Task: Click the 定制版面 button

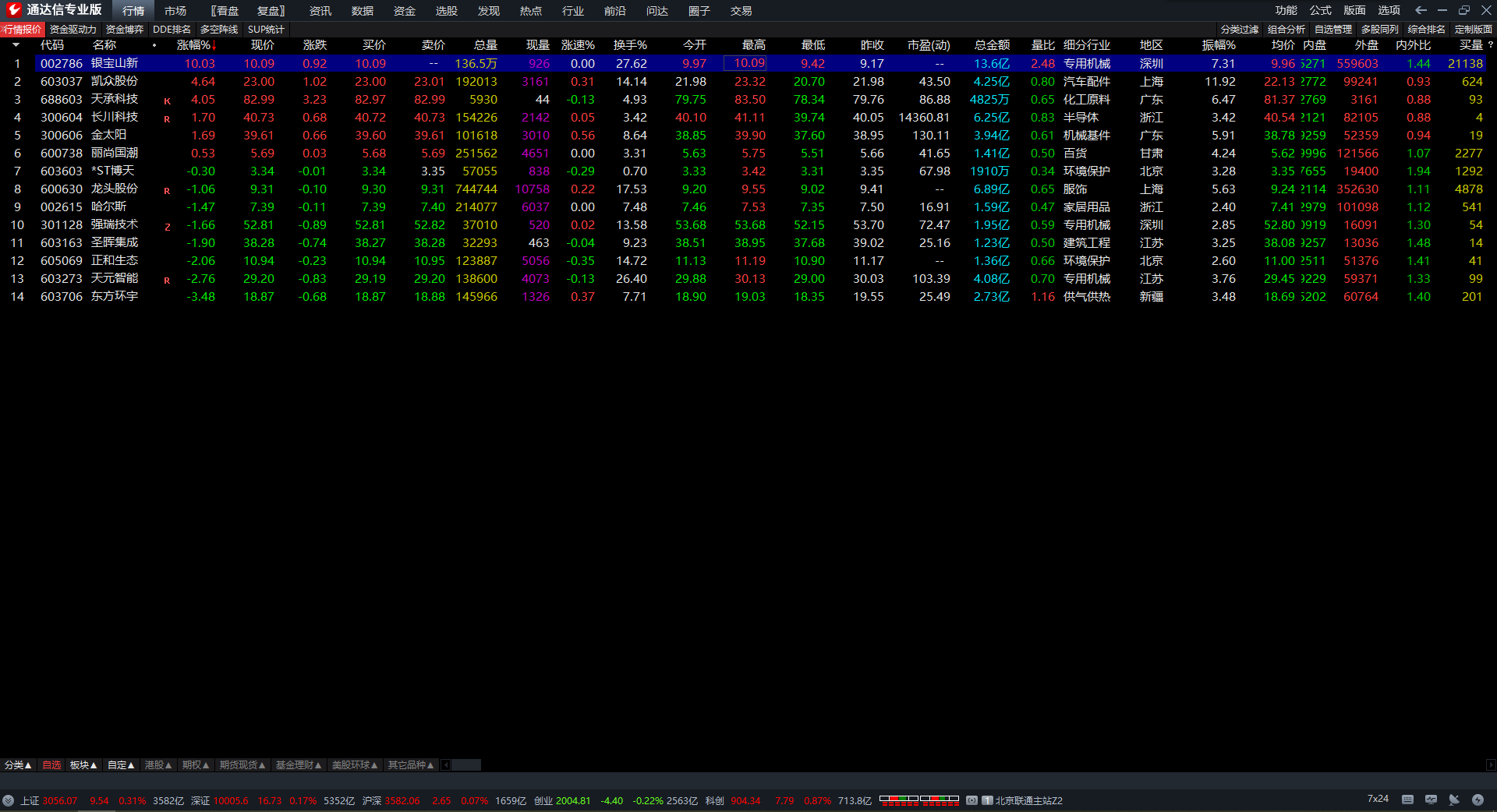Action: (1474, 30)
